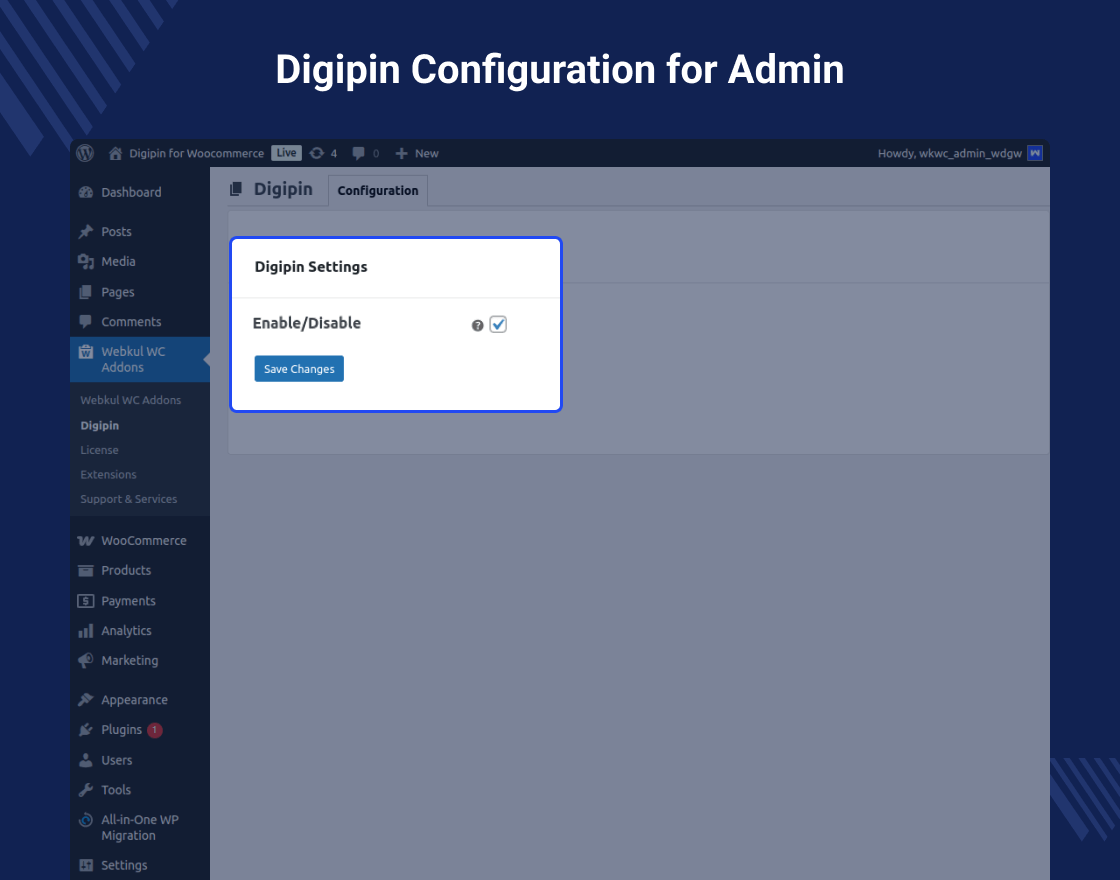Viewport: 1120px width, 880px height.
Task: Click the Payments dollar icon
Action: coord(86,601)
